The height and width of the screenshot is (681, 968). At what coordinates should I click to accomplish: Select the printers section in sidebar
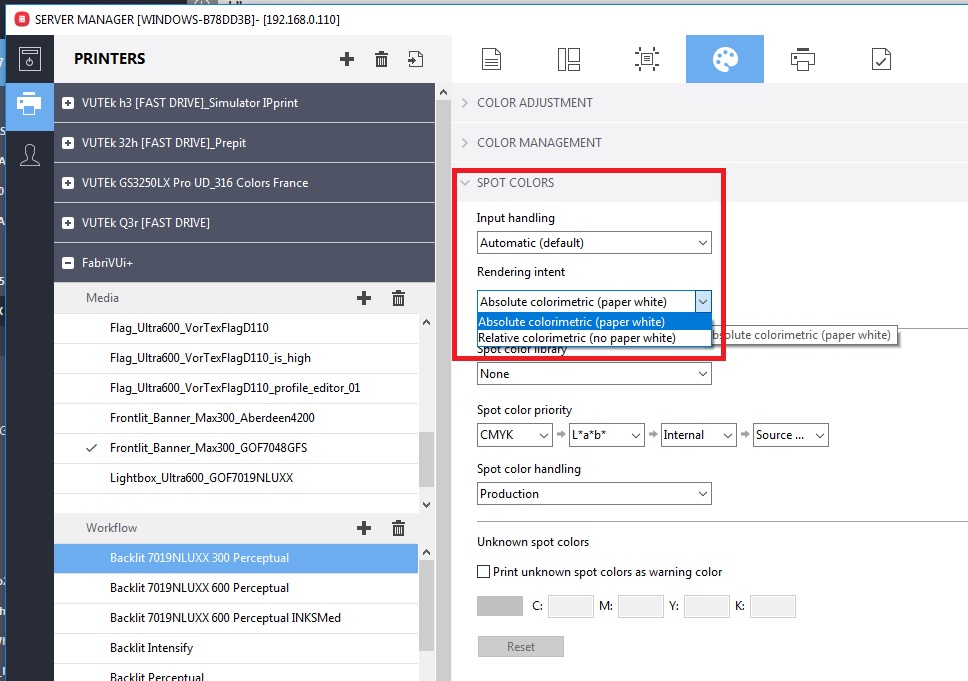(x=30, y=104)
